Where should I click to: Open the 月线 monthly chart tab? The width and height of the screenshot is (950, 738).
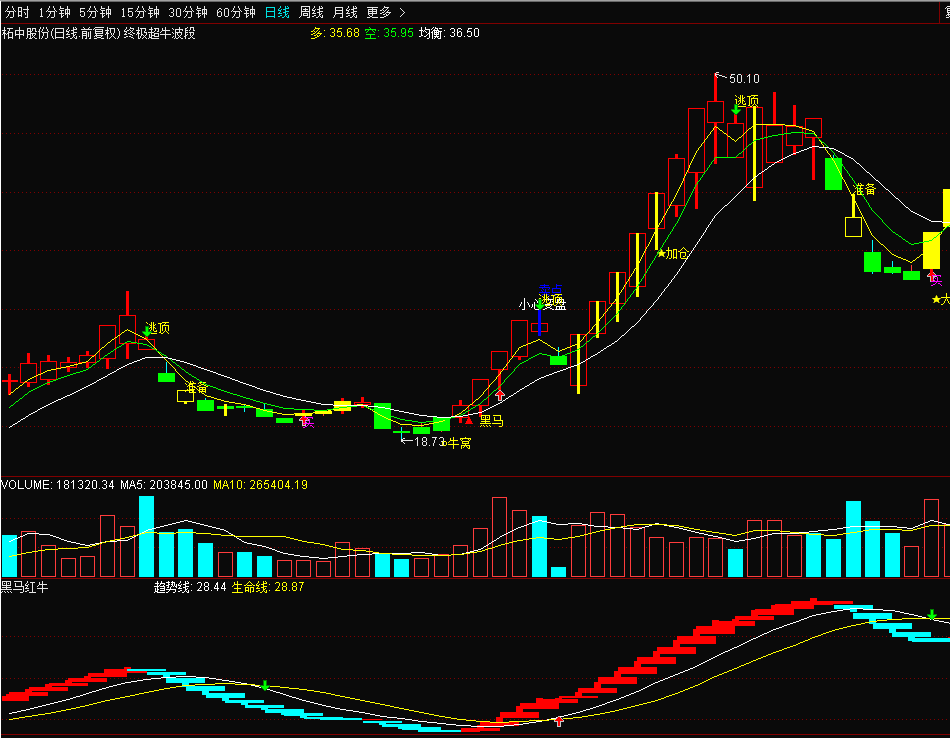click(345, 12)
